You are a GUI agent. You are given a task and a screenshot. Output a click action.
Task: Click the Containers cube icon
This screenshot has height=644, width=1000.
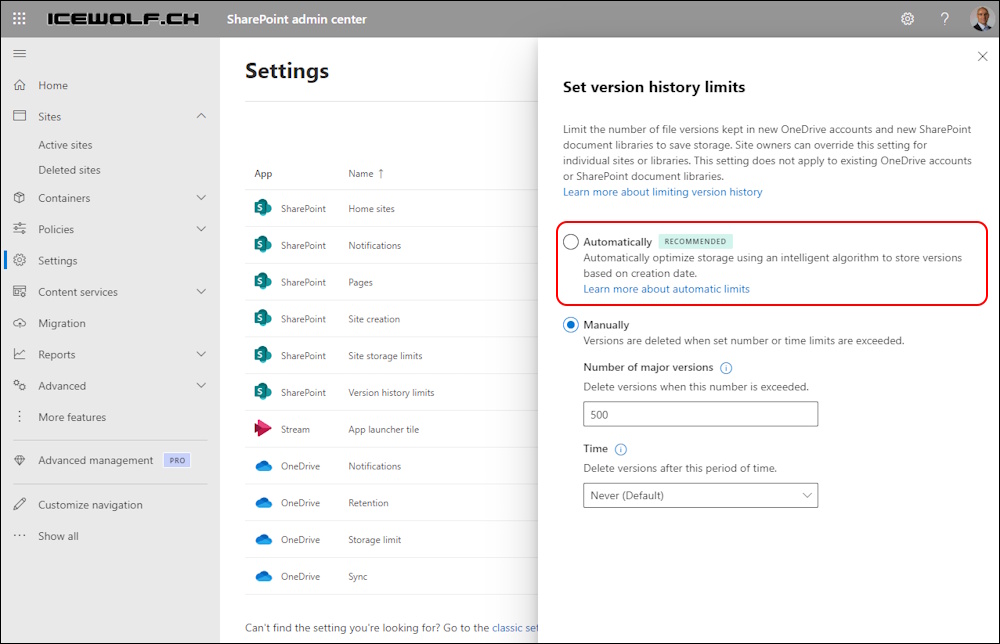click(x=20, y=198)
